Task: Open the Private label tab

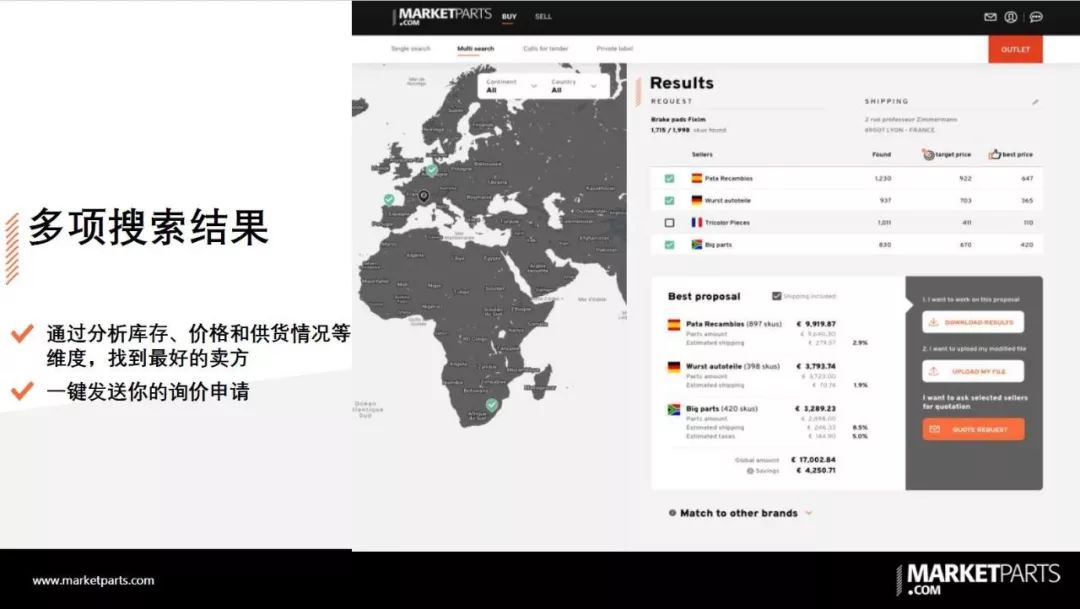Action: (614, 49)
